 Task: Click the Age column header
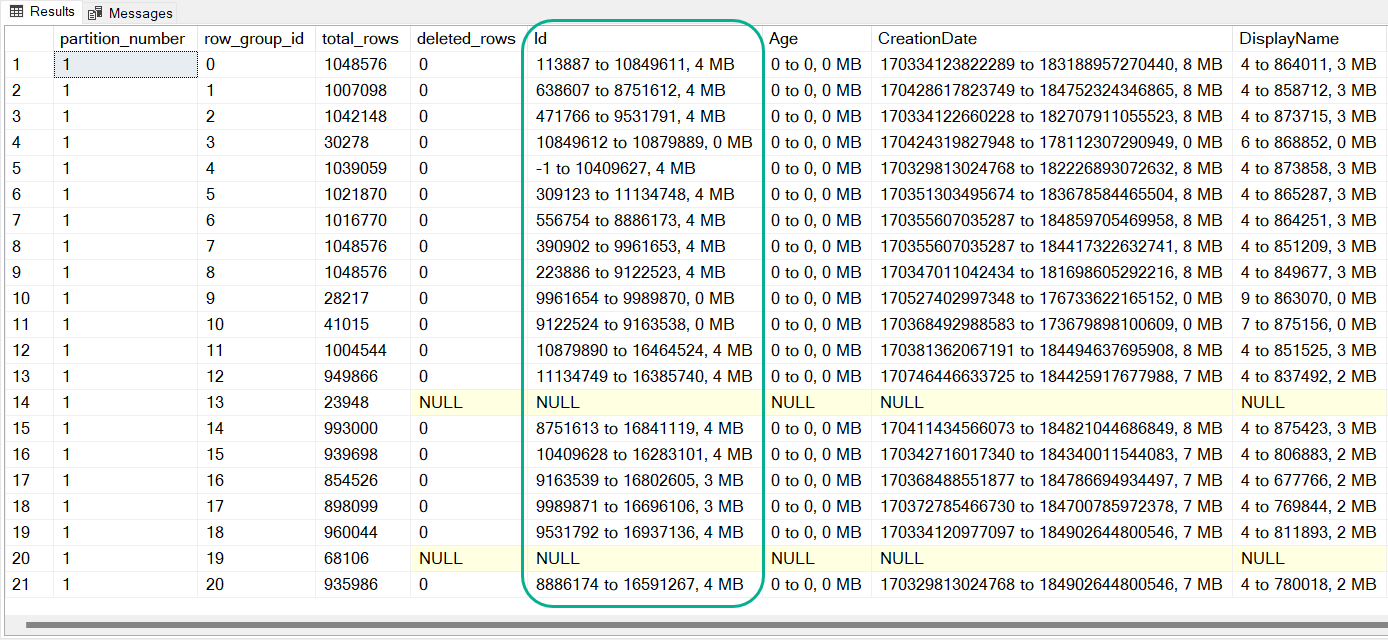[x=819, y=39]
